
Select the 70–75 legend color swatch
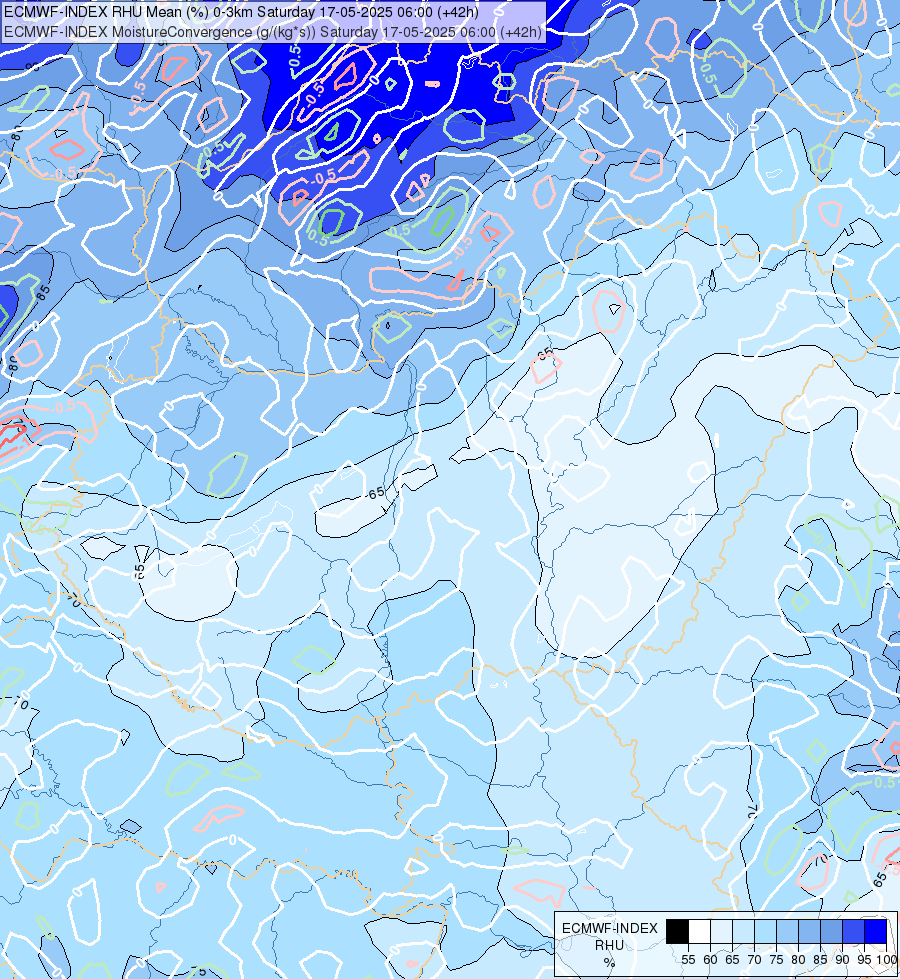(x=765, y=931)
